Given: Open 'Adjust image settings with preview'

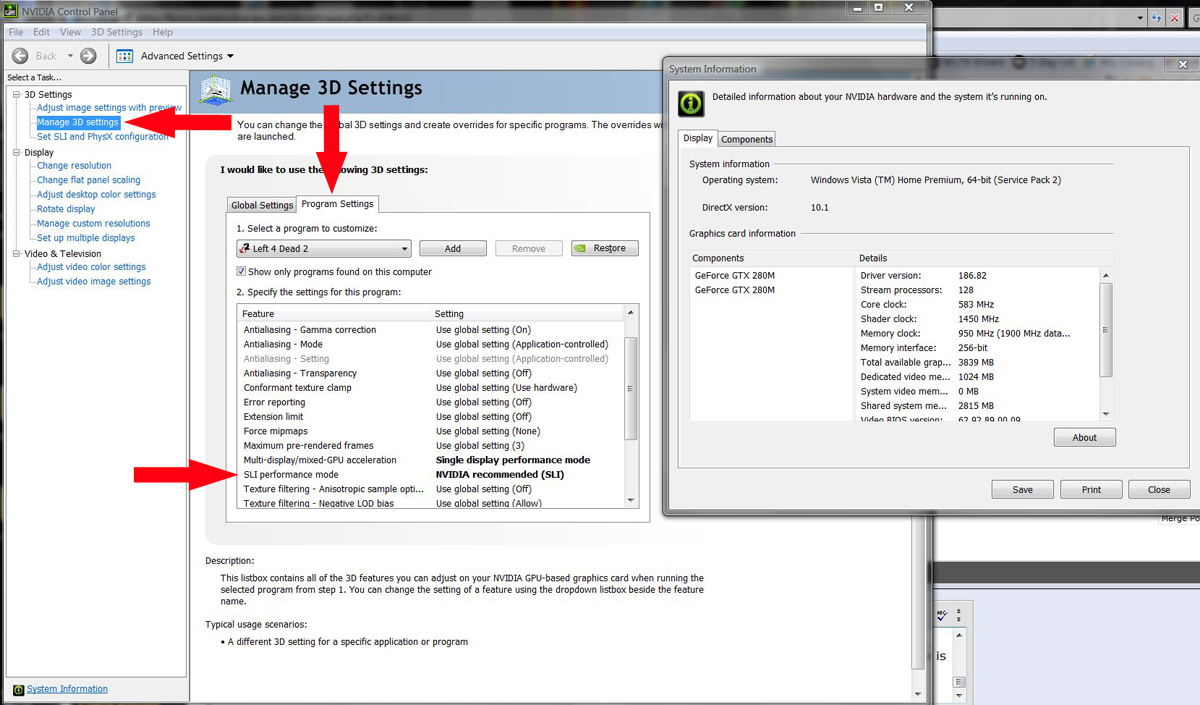Looking at the screenshot, I should pos(109,108).
